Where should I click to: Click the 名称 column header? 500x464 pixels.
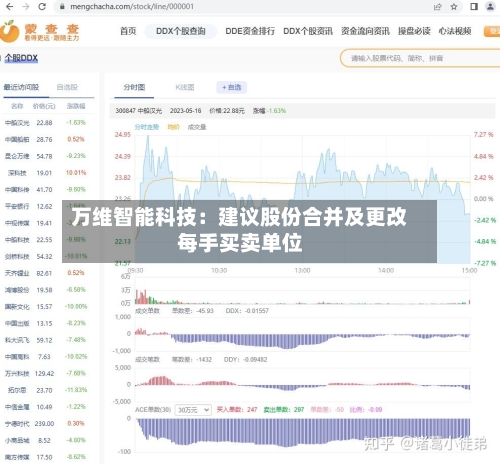click(17, 106)
